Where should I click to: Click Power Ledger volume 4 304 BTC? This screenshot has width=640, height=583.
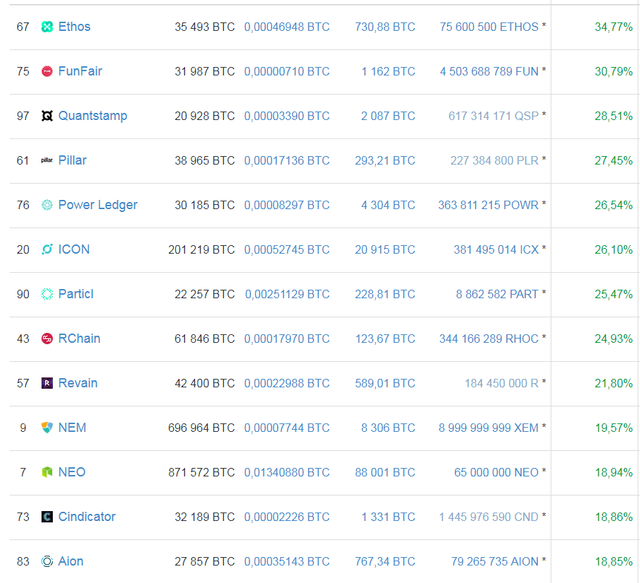click(x=388, y=205)
